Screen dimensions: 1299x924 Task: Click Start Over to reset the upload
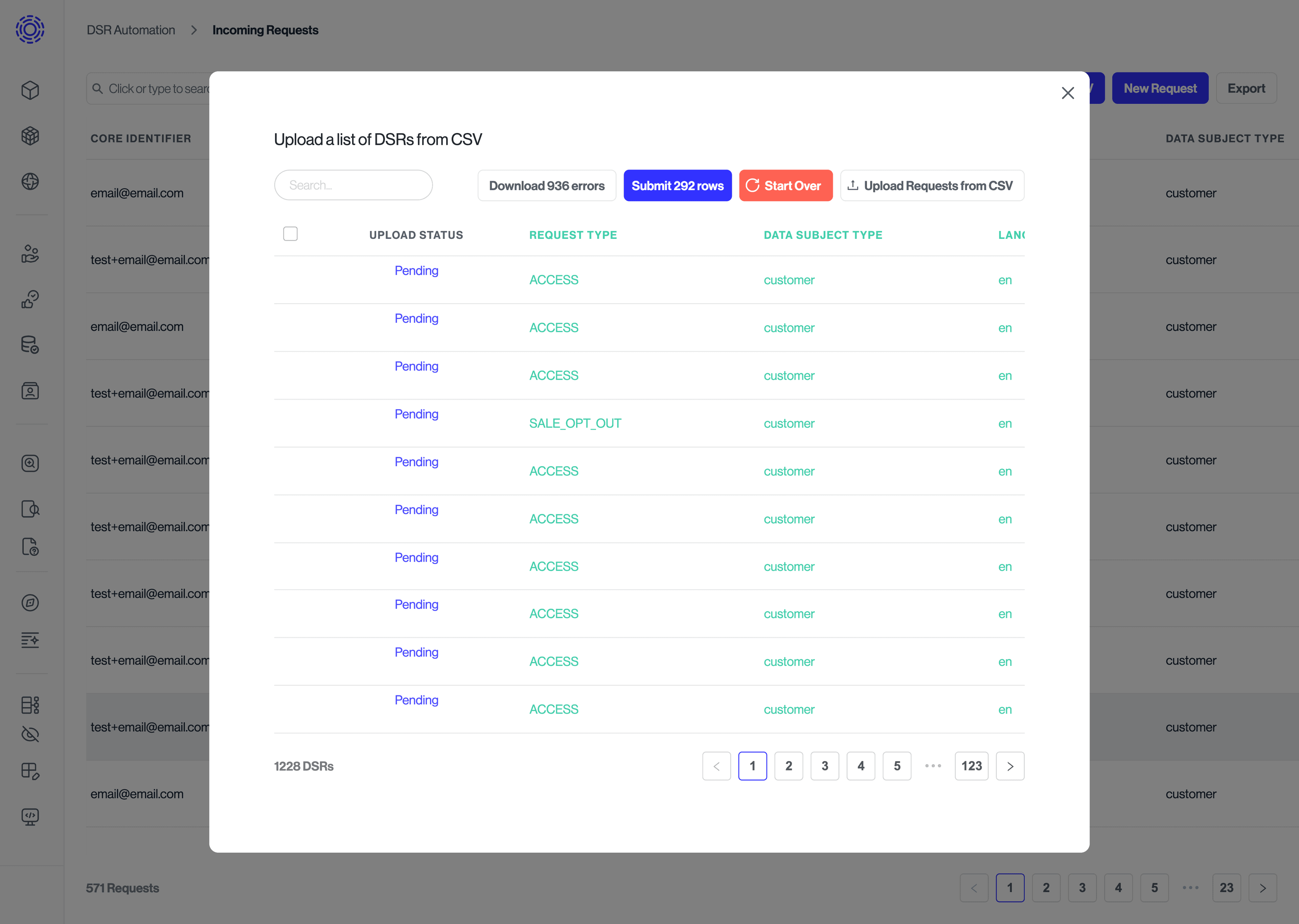point(786,185)
